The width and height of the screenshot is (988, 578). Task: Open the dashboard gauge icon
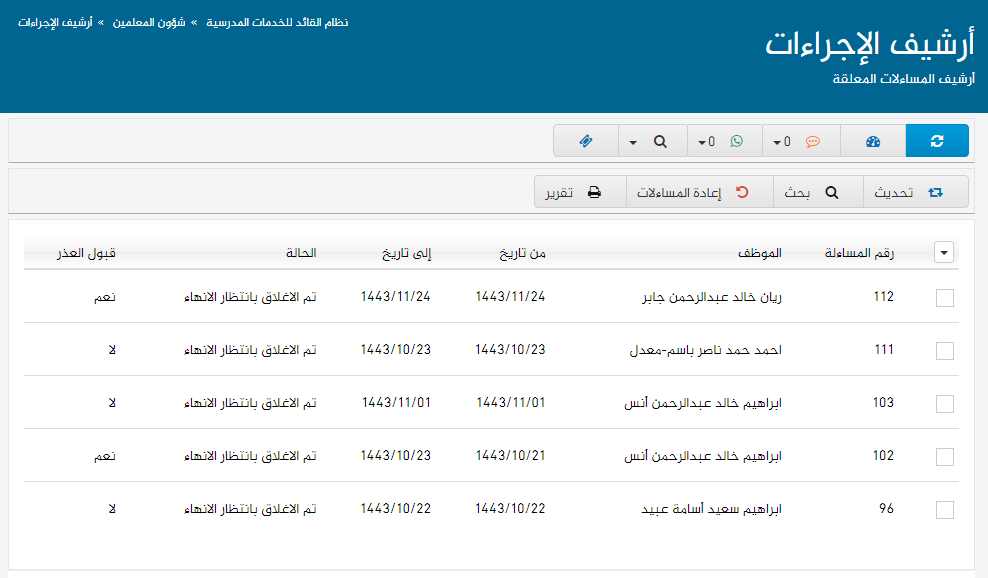(x=872, y=142)
